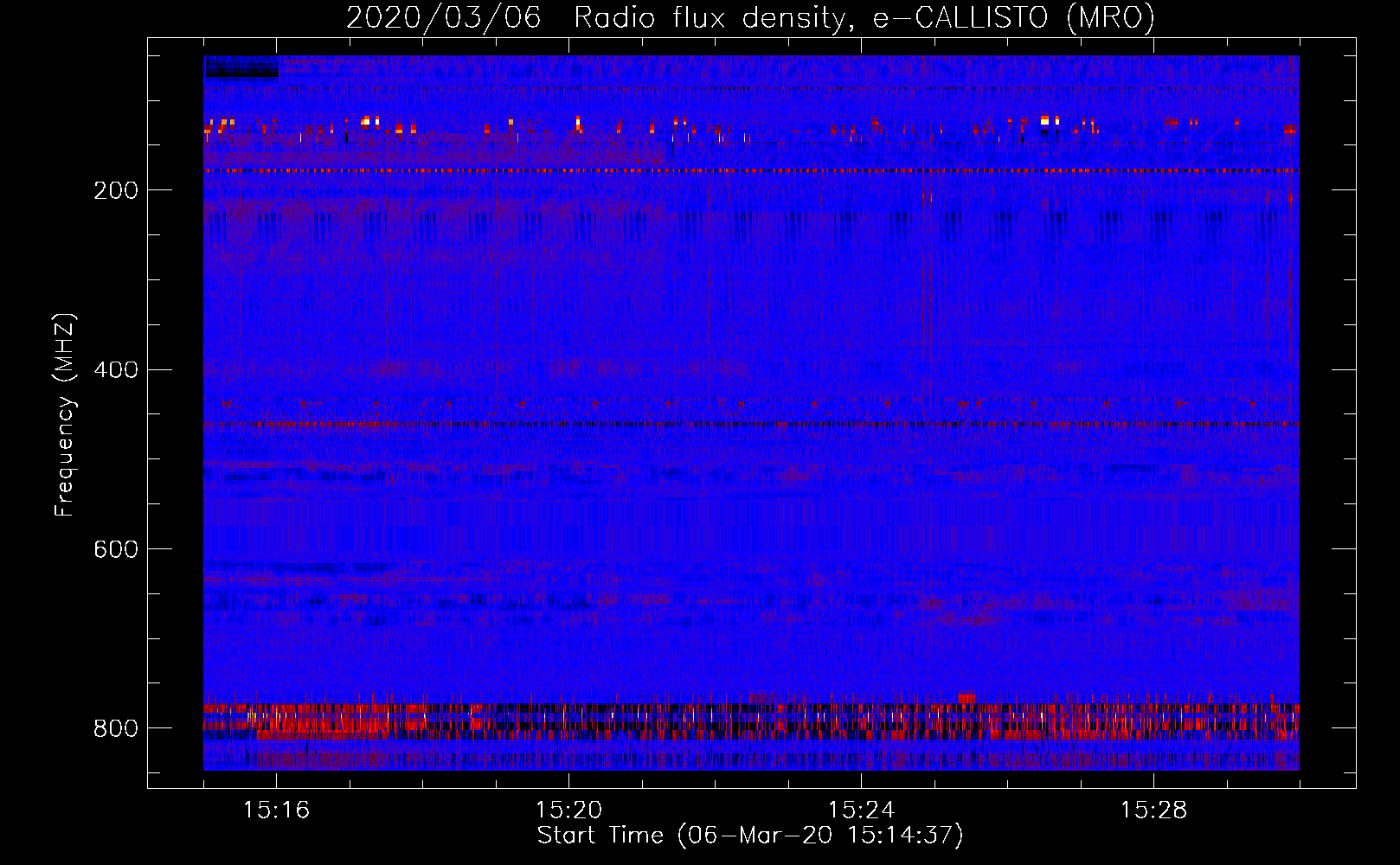
Task: Click the 200 frequency tick label
Action: [116, 190]
